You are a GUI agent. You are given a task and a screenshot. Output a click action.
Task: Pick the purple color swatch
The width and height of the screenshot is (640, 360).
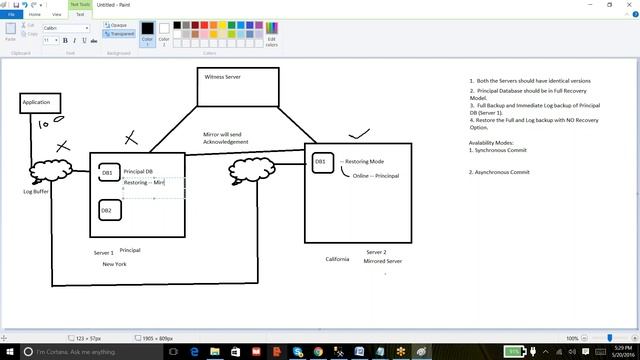click(x=259, y=25)
